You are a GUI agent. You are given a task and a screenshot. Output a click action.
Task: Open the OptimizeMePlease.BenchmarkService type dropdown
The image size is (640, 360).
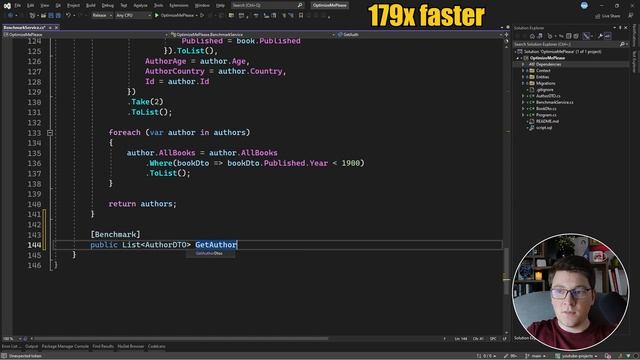pos(253,35)
